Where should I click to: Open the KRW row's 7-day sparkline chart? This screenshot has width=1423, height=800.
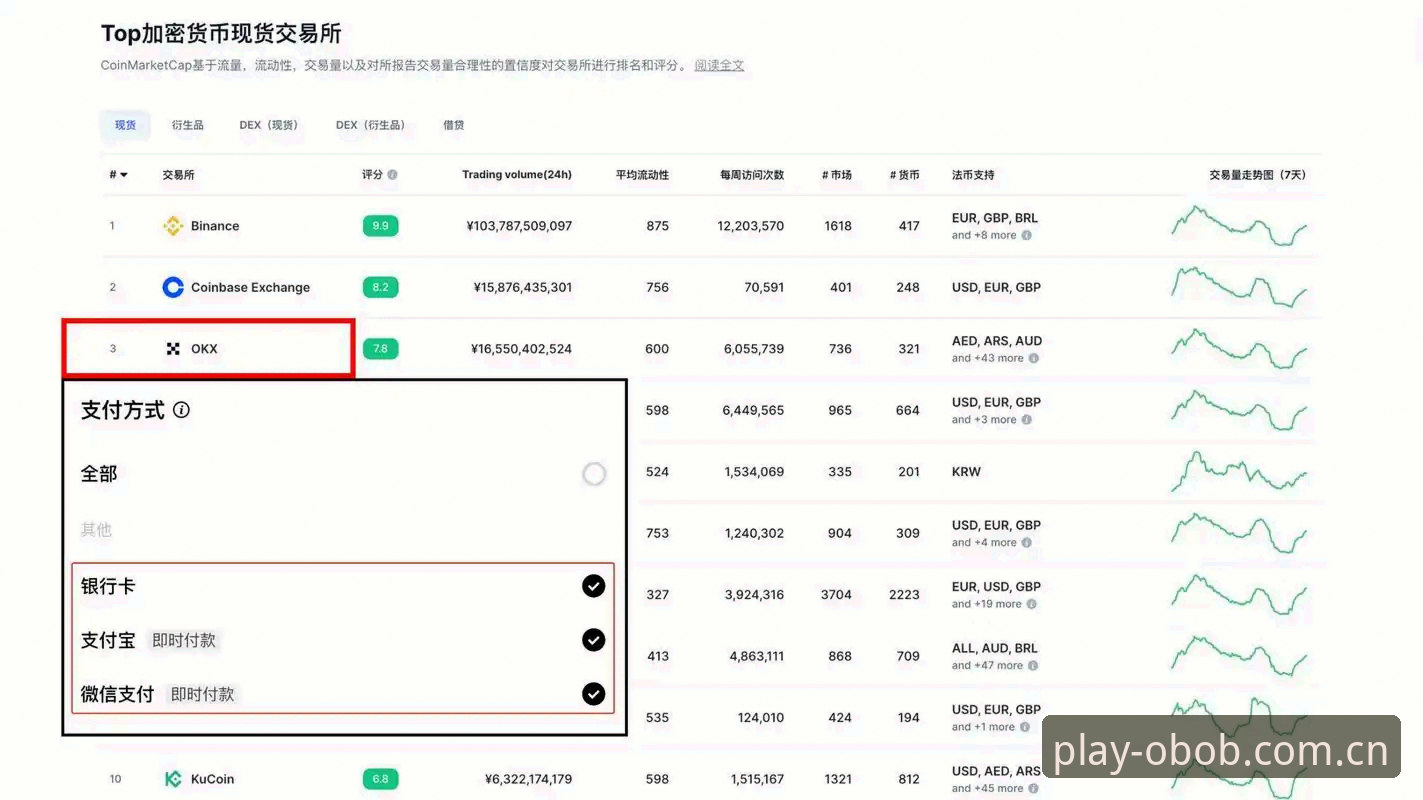click(x=1239, y=471)
